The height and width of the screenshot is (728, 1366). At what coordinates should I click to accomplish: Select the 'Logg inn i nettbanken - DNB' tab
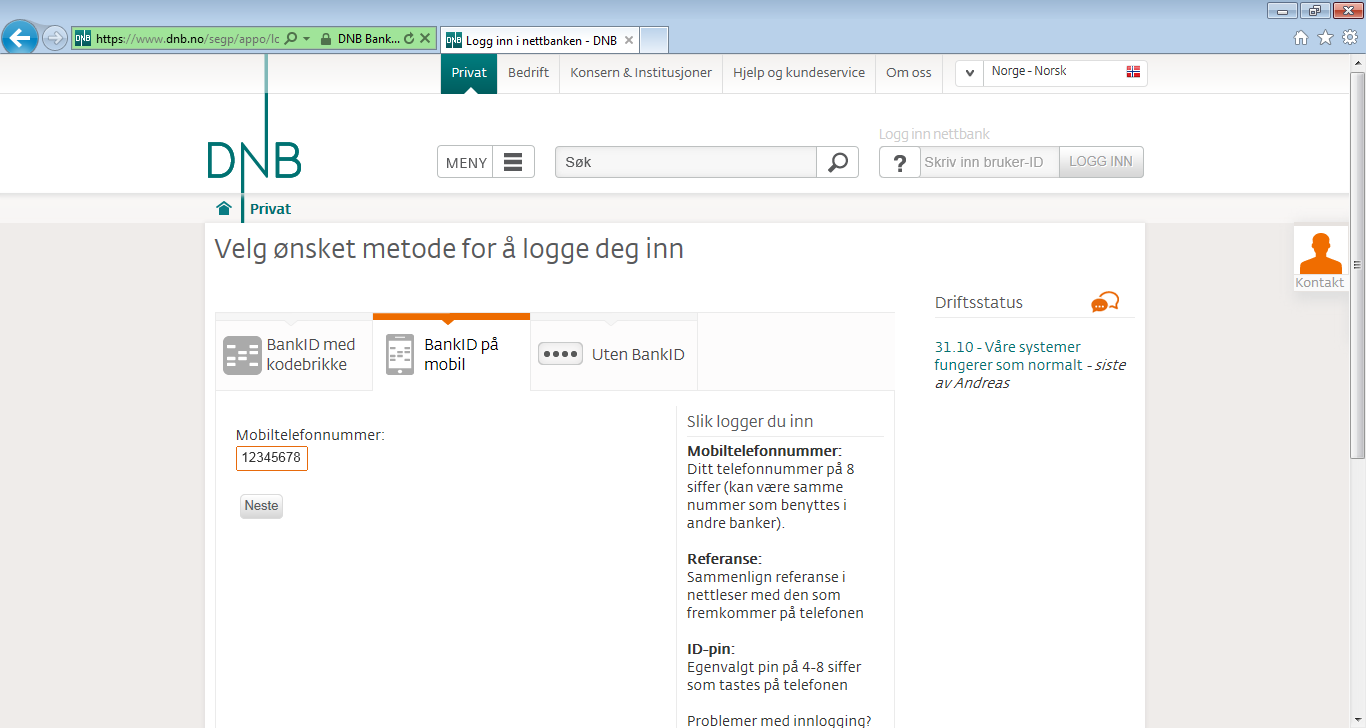click(540, 41)
